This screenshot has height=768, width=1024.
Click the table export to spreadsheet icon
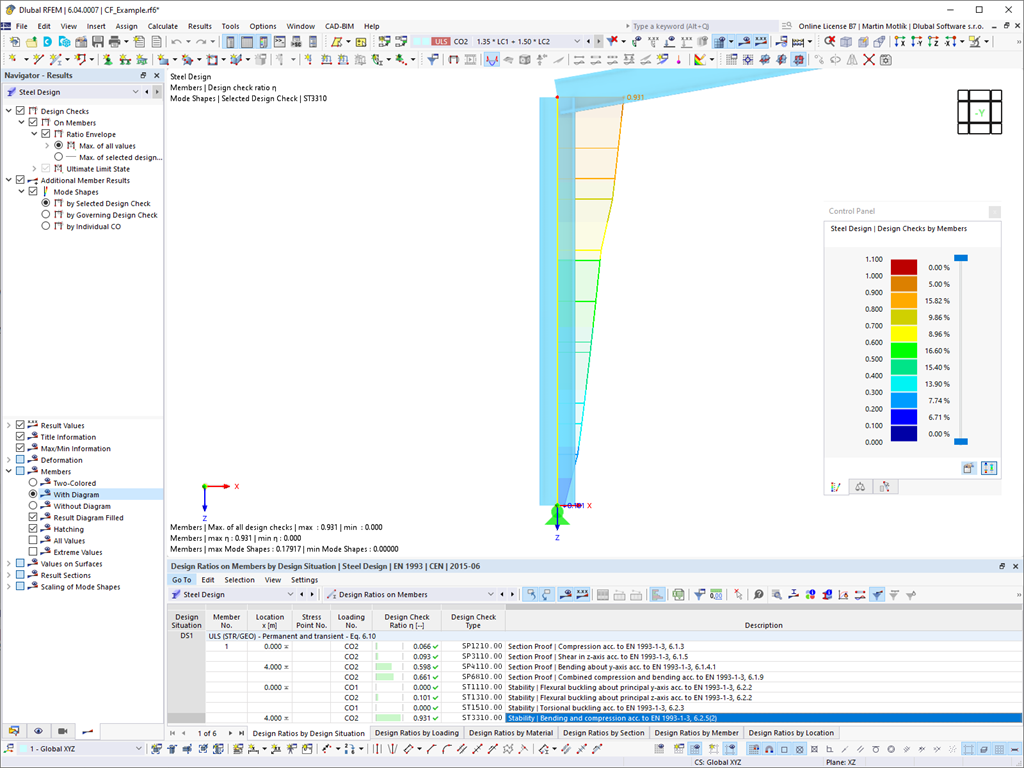[x=679, y=595]
